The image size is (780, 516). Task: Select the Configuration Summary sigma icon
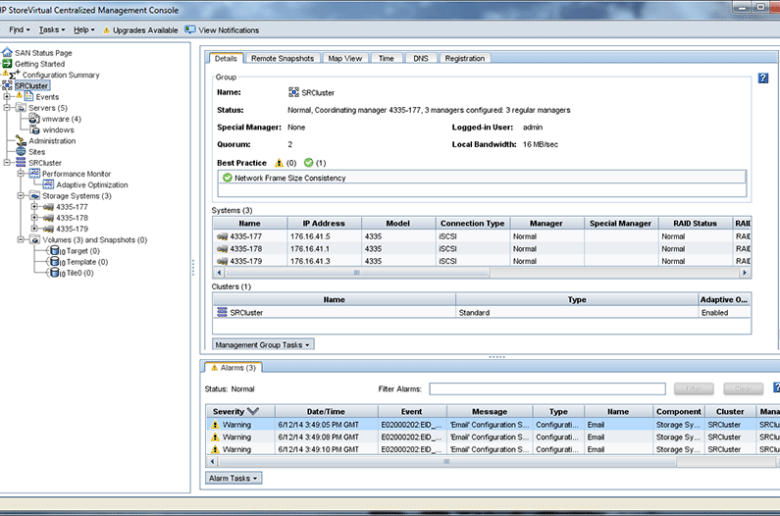coord(14,75)
